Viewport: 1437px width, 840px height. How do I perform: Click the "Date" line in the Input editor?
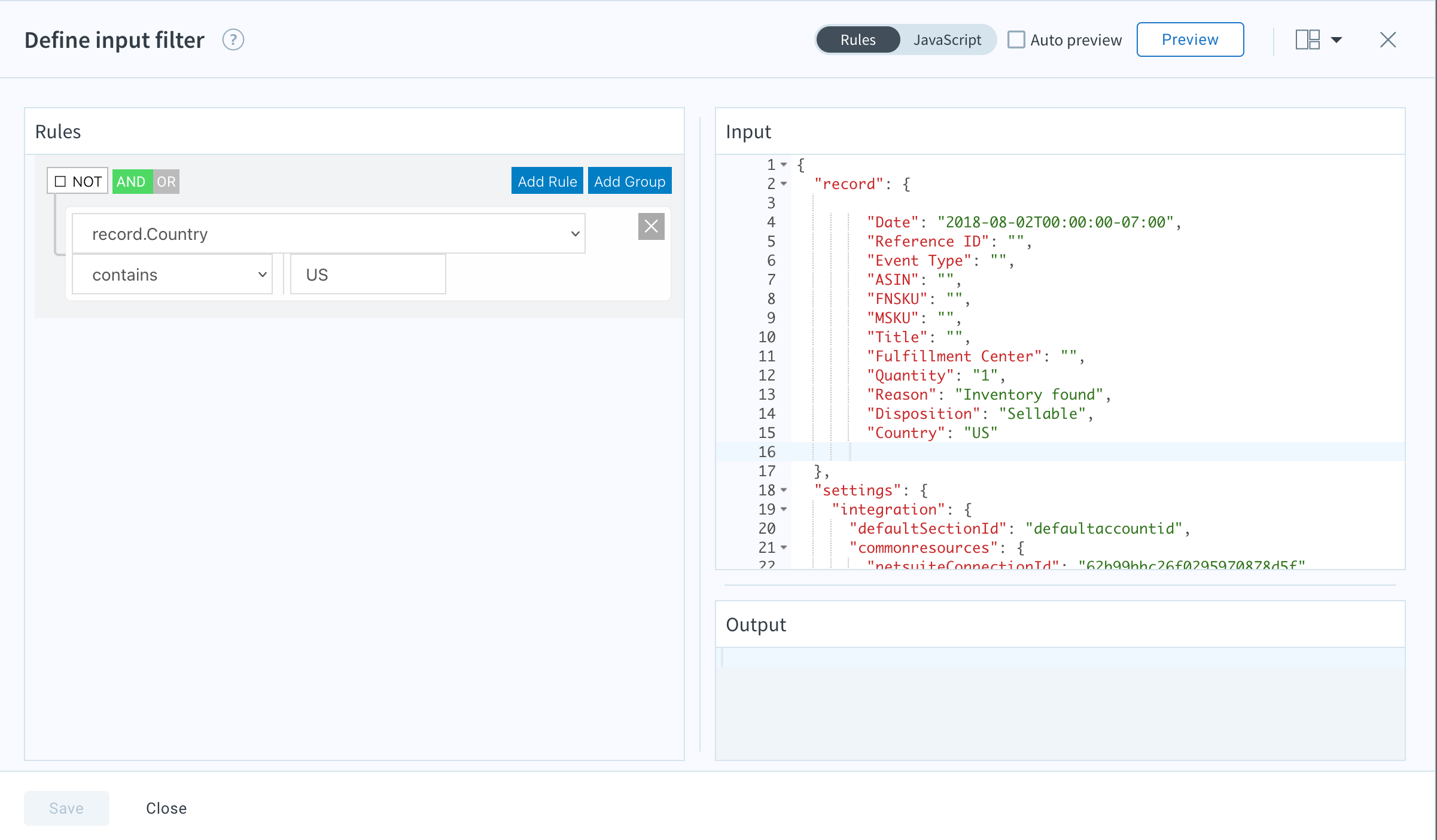point(1024,222)
